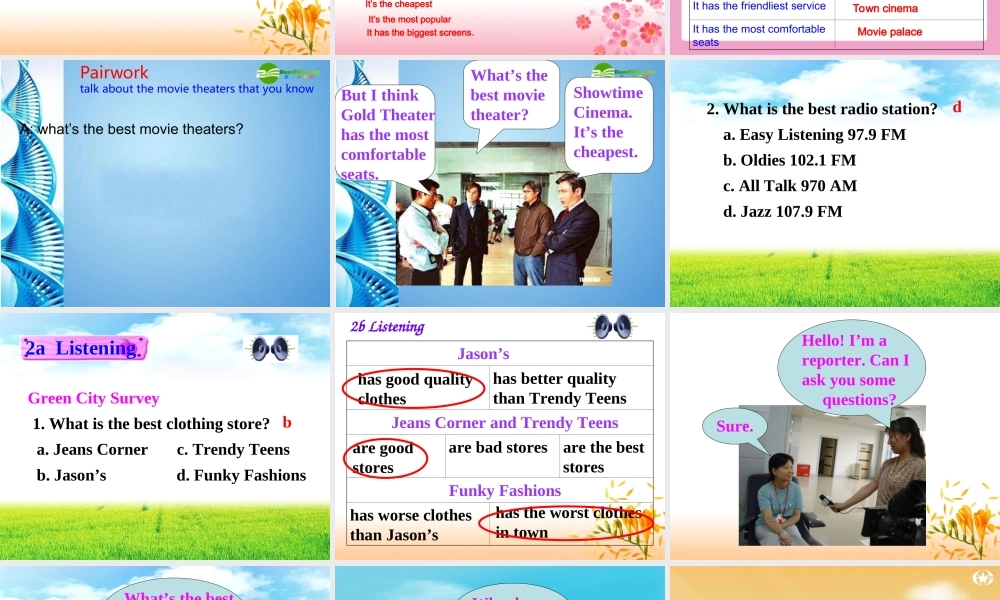The width and height of the screenshot is (1000, 600).
Task: Click the speaker icon on 2b Listening slide
Action: click(x=613, y=327)
